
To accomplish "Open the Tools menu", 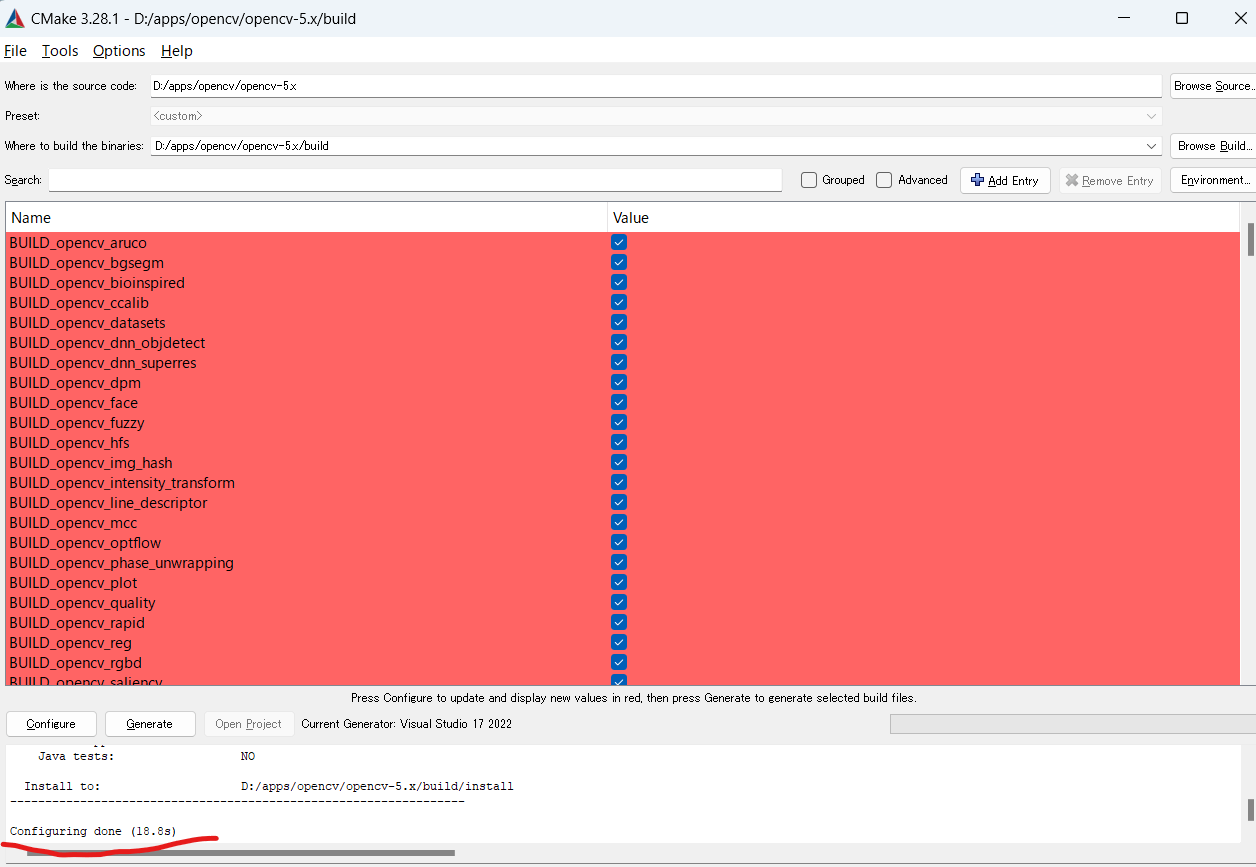I will pyautogui.click(x=60, y=51).
